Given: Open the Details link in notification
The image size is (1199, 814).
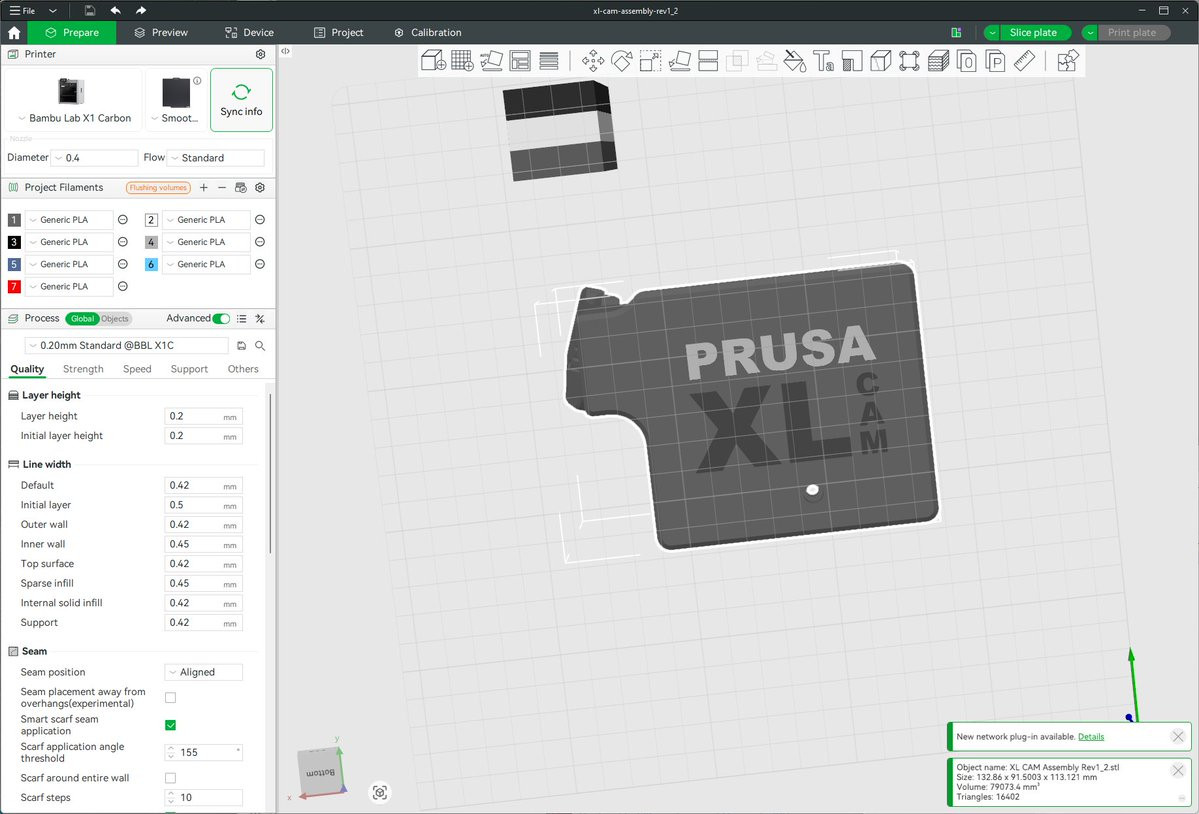Looking at the screenshot, I should (x=1091, y=737).
